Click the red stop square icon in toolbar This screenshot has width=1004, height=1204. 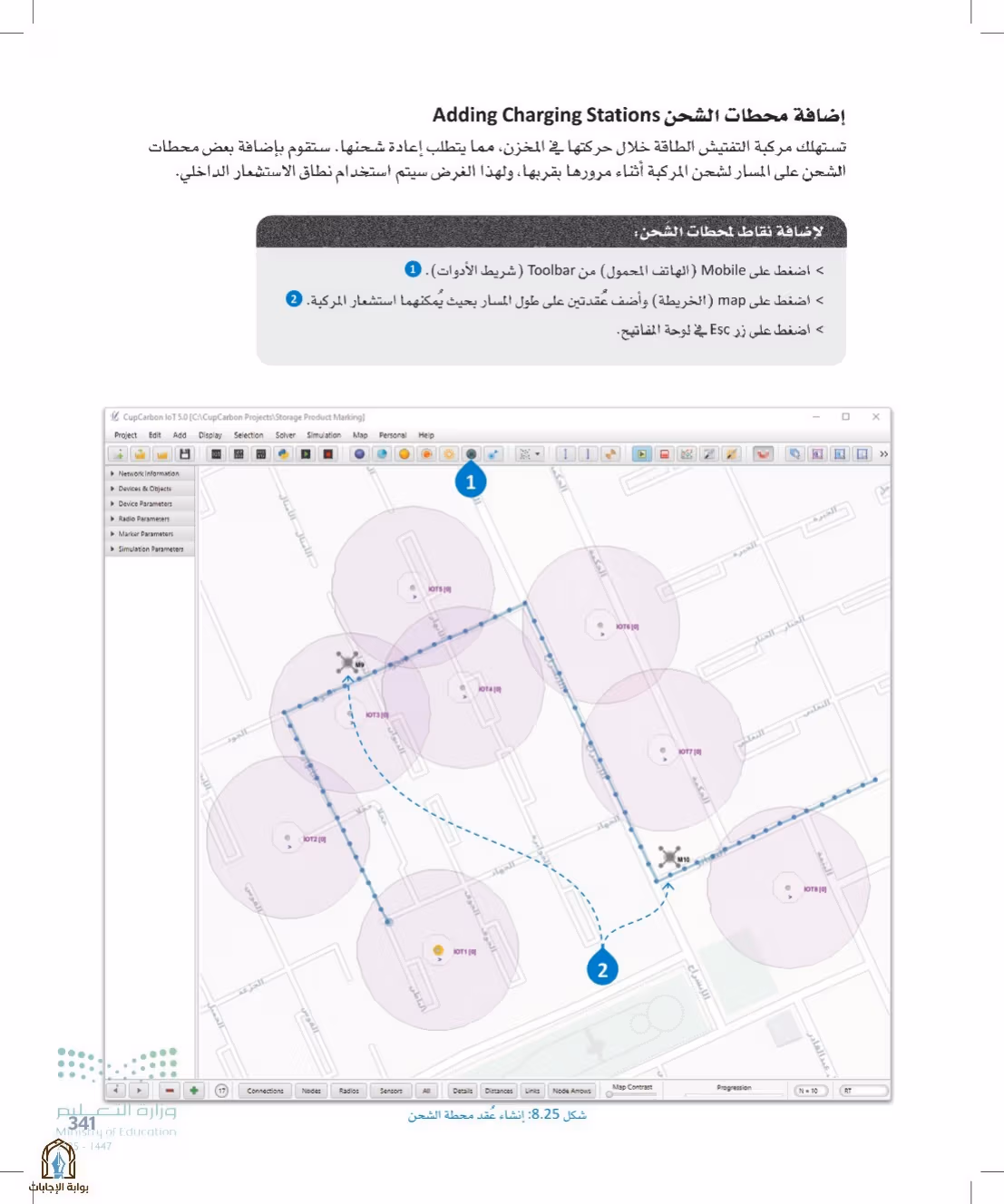328,454
